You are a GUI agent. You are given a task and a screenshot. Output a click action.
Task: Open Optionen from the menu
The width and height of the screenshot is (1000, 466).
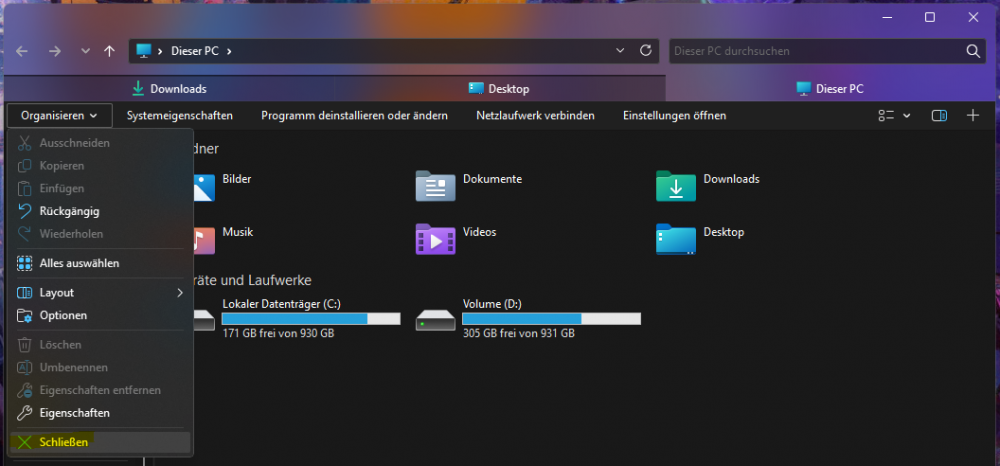click(101, 316)
